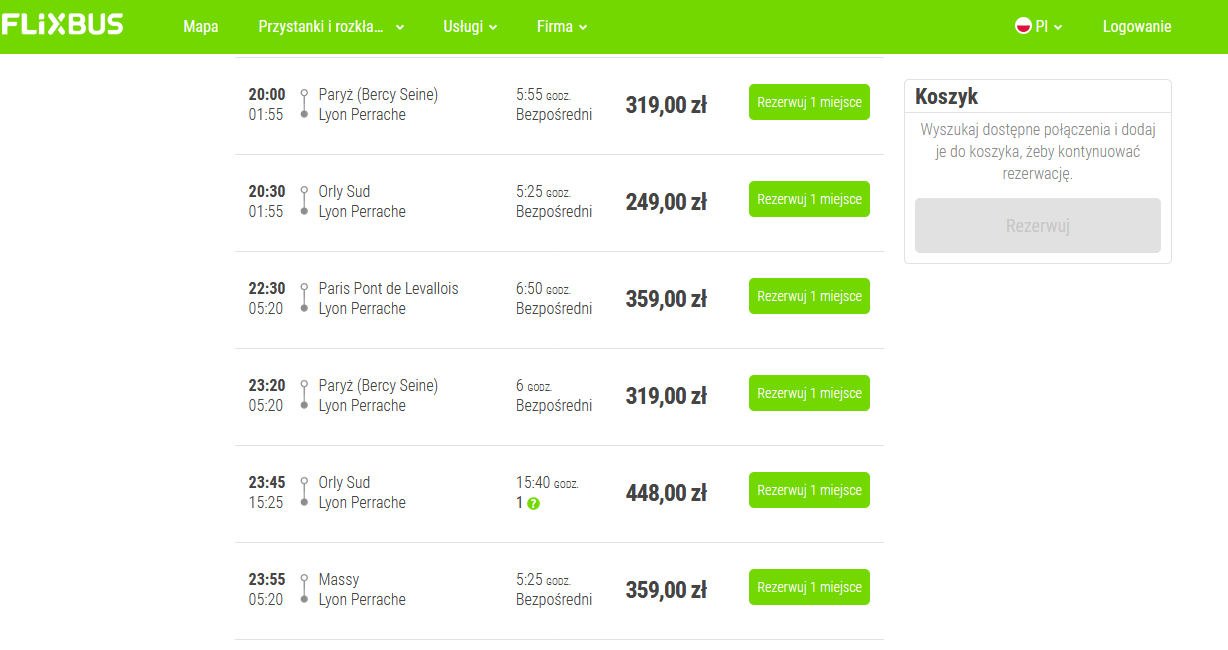
Task: Reserve a seat on the 23:45 Orly Sud trip
Action: click(x=809, y=490)
